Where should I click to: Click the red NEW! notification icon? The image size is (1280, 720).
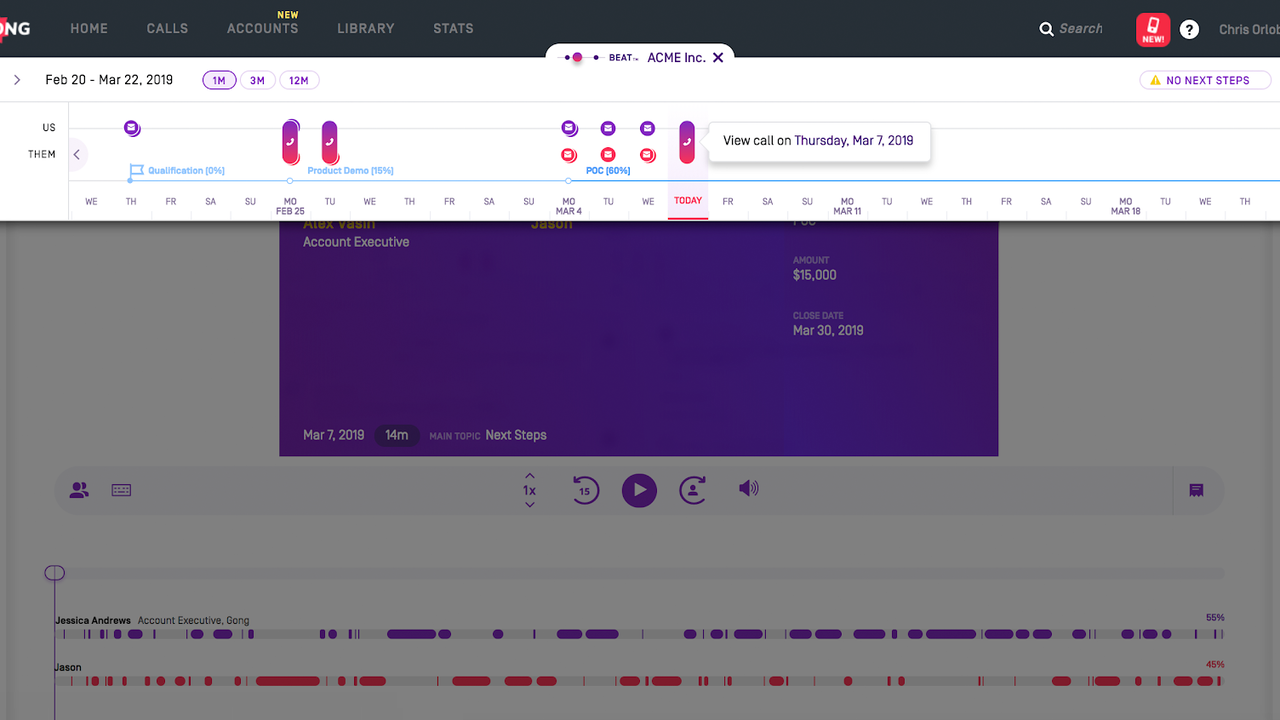(x=1153, y=29)
